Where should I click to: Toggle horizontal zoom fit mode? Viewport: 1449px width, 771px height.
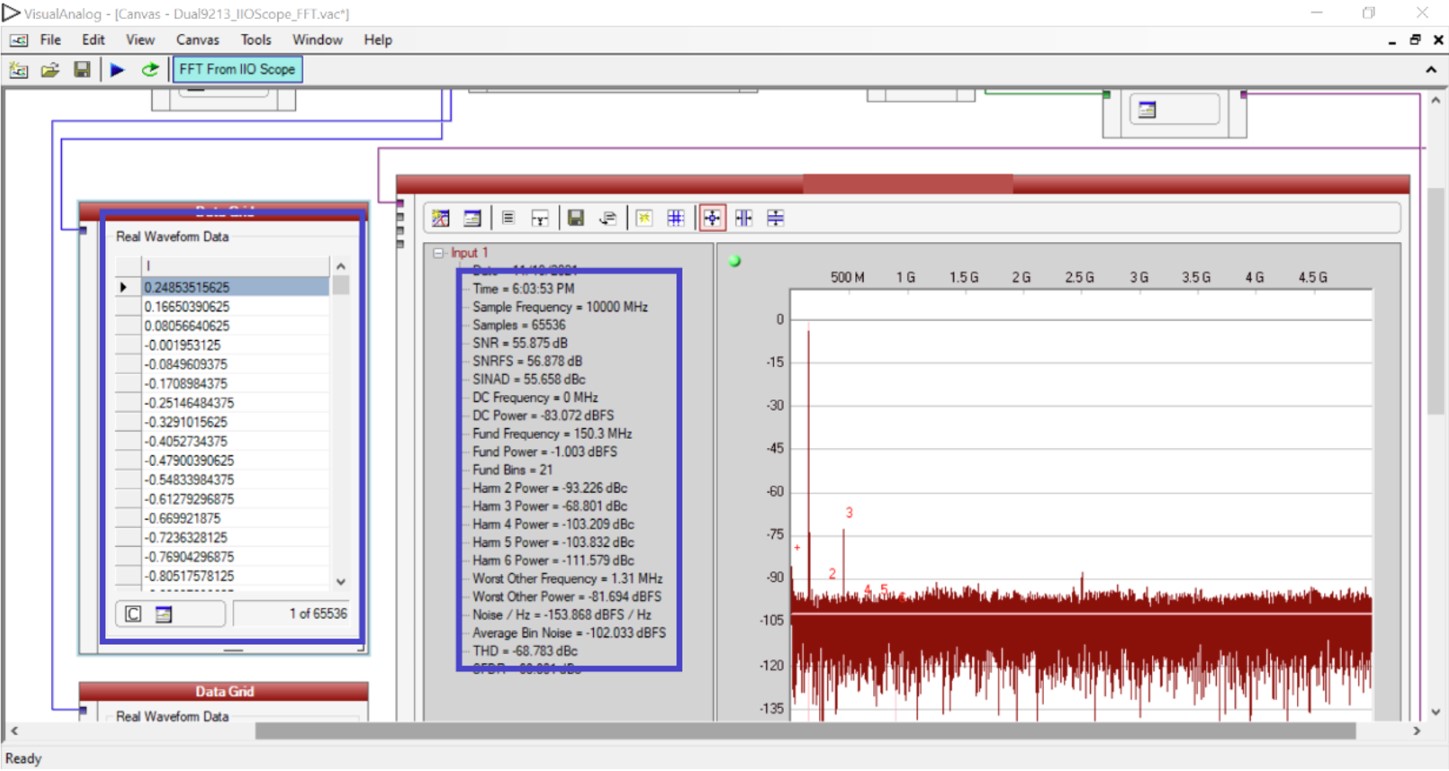[x=745, y=218]
